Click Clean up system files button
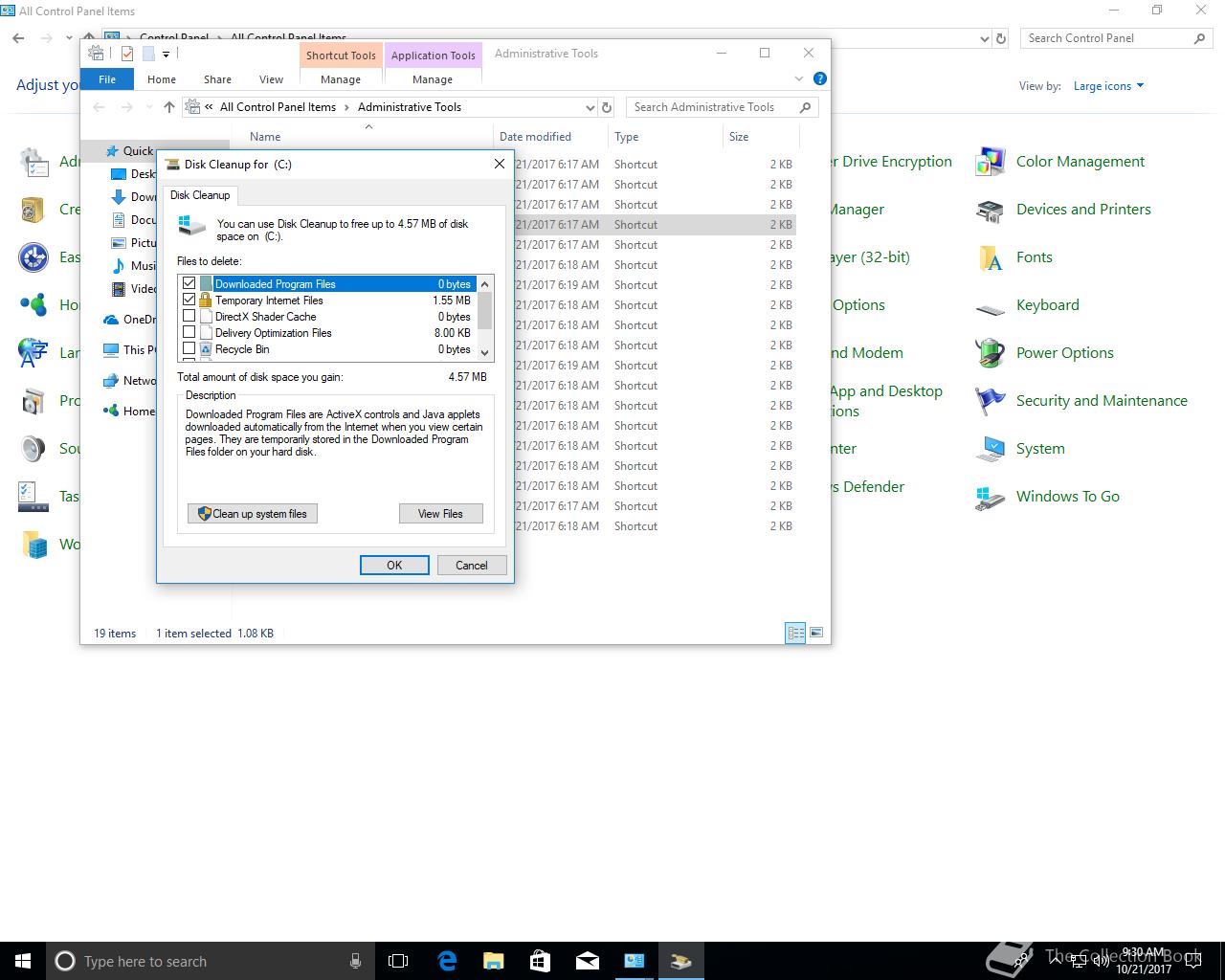 [253, 514]
